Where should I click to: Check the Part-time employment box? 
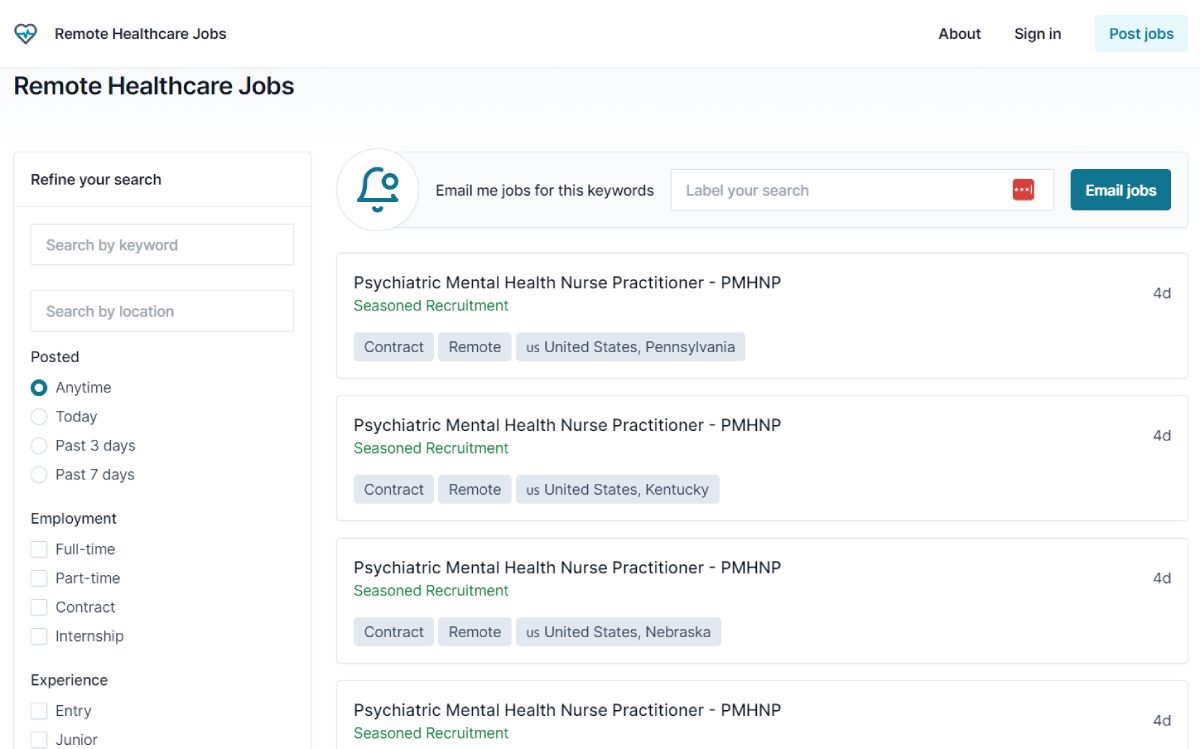[x=39, y=578]
